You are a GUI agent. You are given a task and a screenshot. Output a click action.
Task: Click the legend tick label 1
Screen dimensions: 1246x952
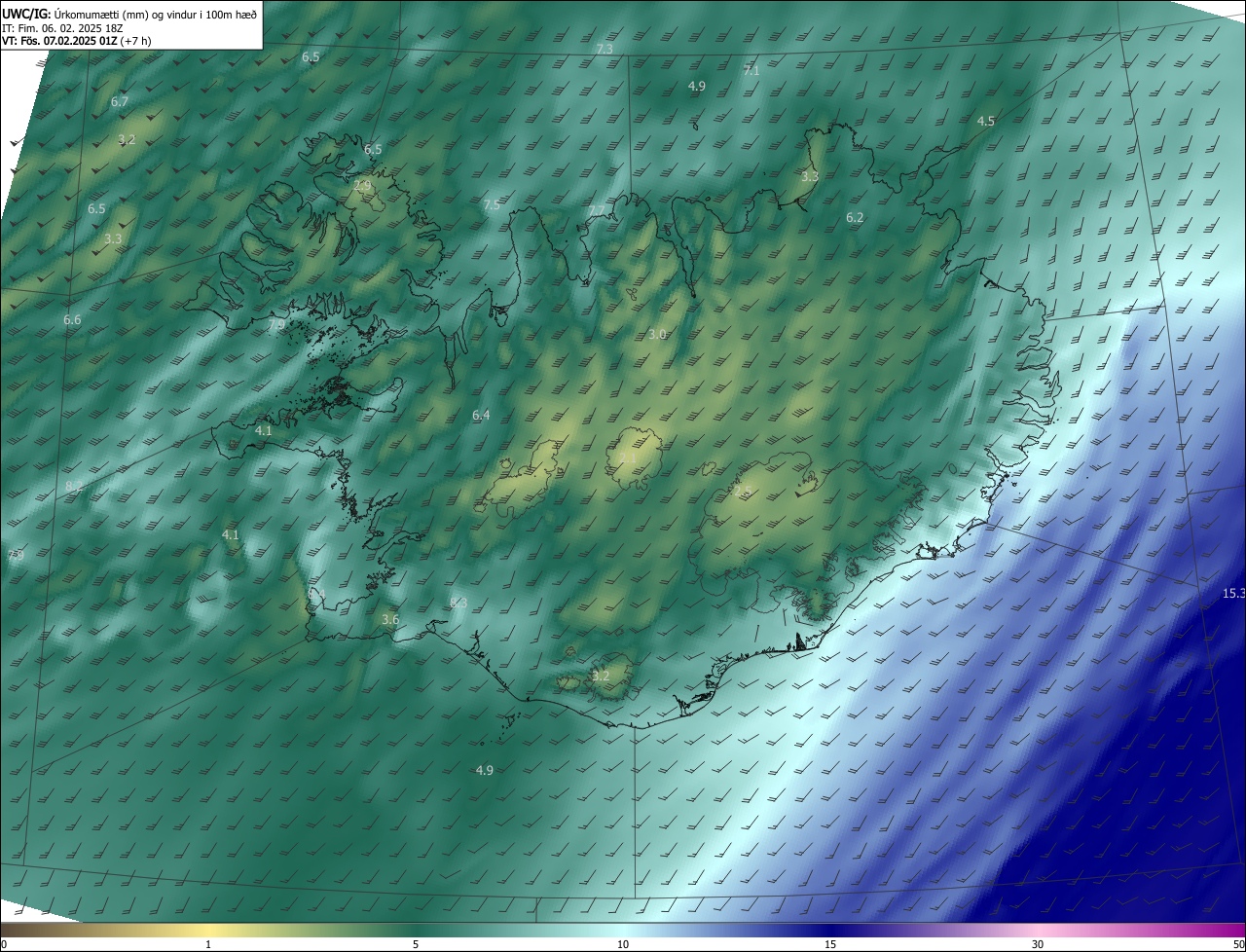[208, 944]
